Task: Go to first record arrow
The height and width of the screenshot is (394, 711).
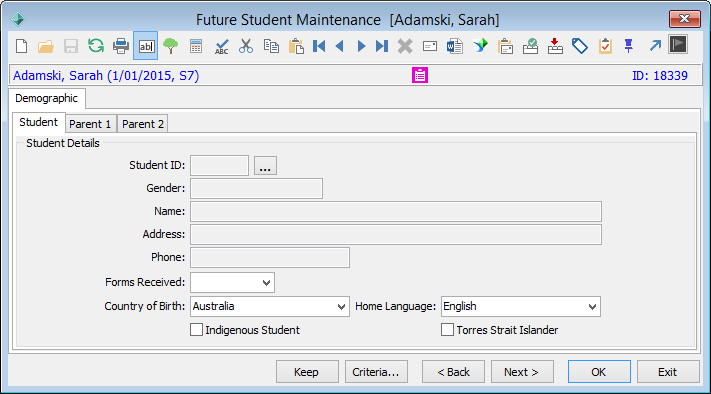Action: click(x=319, y=46)
